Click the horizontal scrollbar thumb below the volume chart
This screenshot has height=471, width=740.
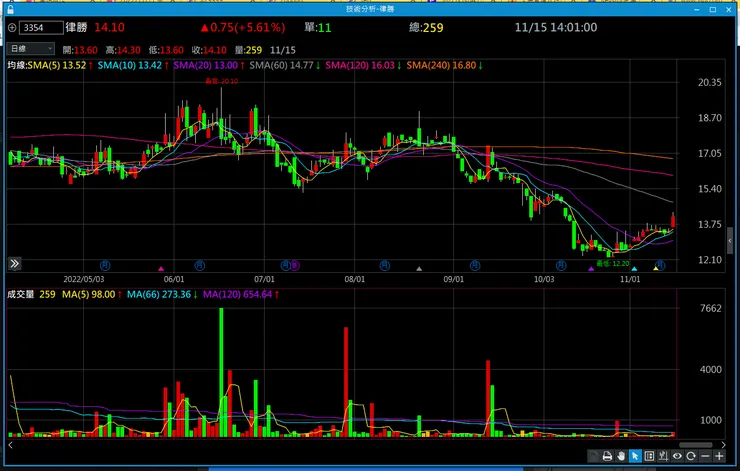tap(696, 445)
